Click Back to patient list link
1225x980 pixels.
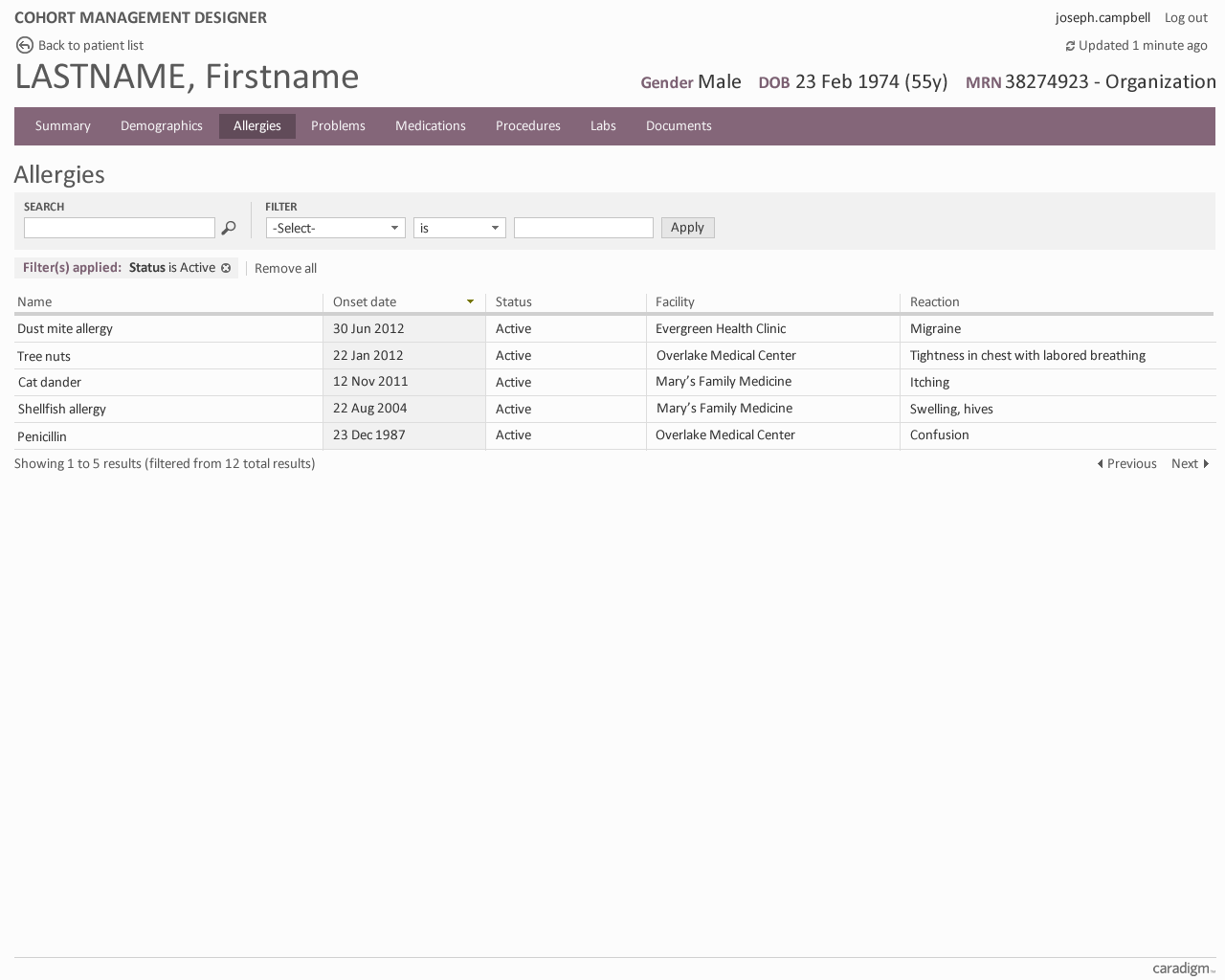tap(91, 45)
